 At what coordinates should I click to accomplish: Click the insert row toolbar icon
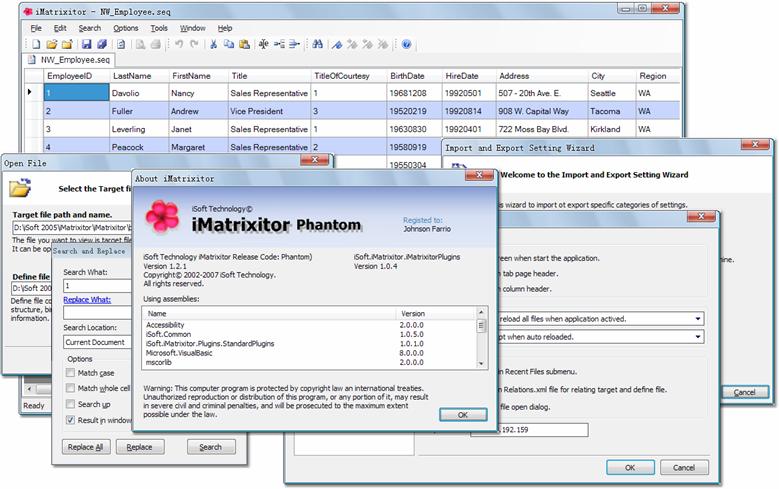point(279,44)
